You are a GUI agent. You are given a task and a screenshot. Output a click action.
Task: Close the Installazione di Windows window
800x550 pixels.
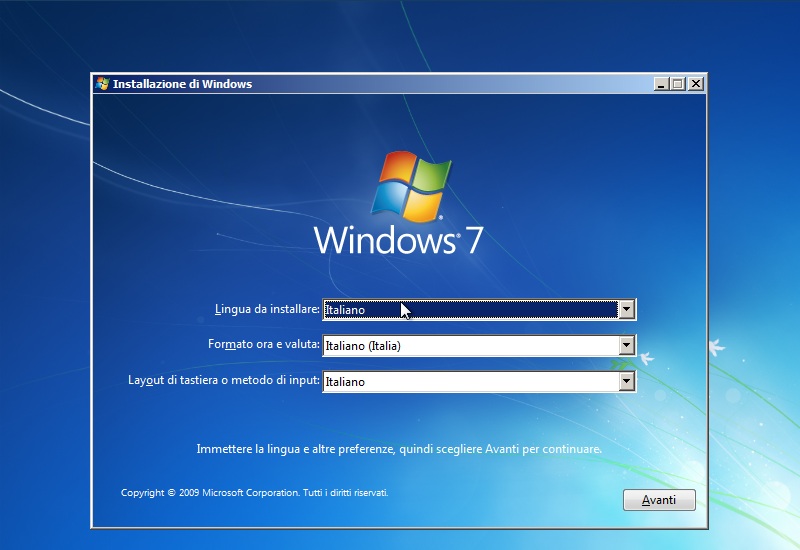point(695,84)
